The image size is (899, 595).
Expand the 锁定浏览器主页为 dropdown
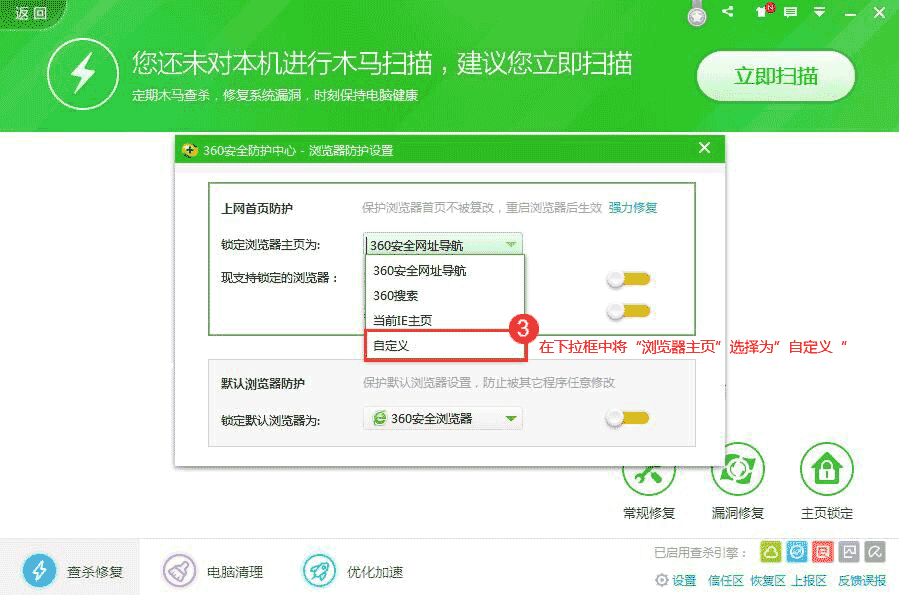(x=443, y=245)
